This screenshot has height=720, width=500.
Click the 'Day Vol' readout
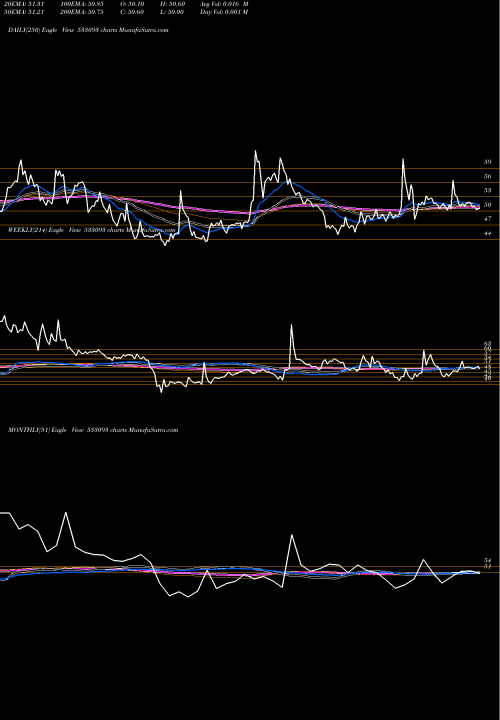[224, 11]
